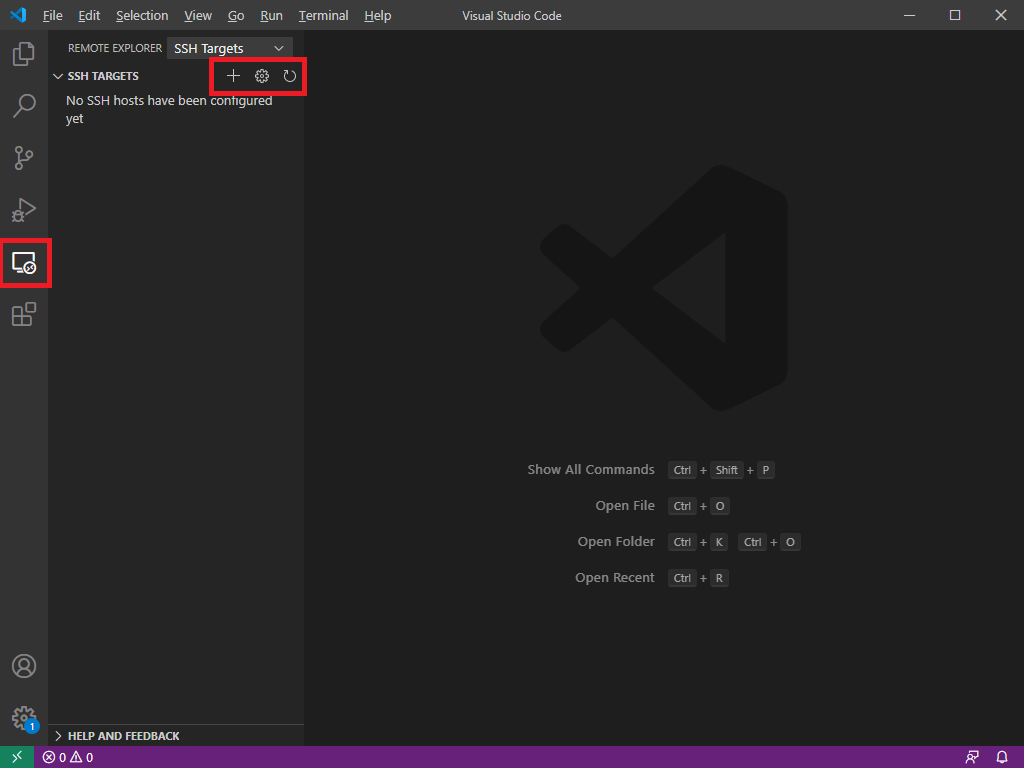Maximize the Visual Studio Code window
This screenshot has height=768, width=1024.
955,15
